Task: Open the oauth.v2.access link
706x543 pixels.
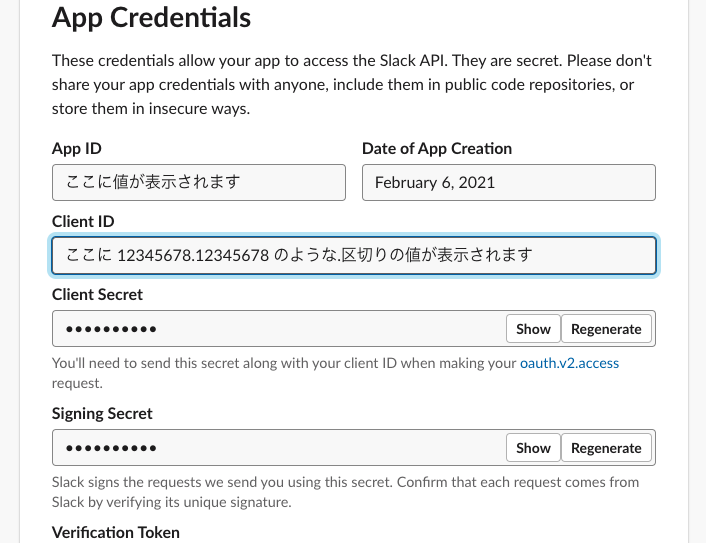Action: [569, 363]
